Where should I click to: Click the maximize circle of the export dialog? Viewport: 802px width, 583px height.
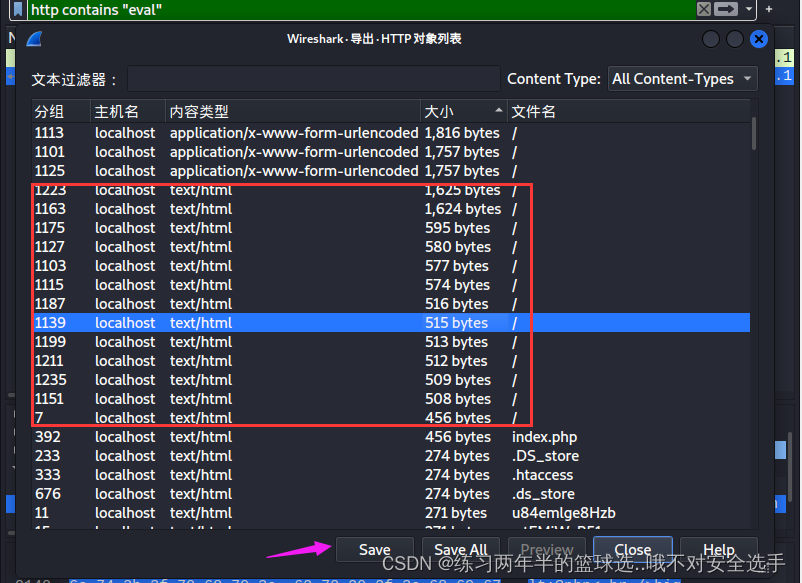[x=734, y=38]
